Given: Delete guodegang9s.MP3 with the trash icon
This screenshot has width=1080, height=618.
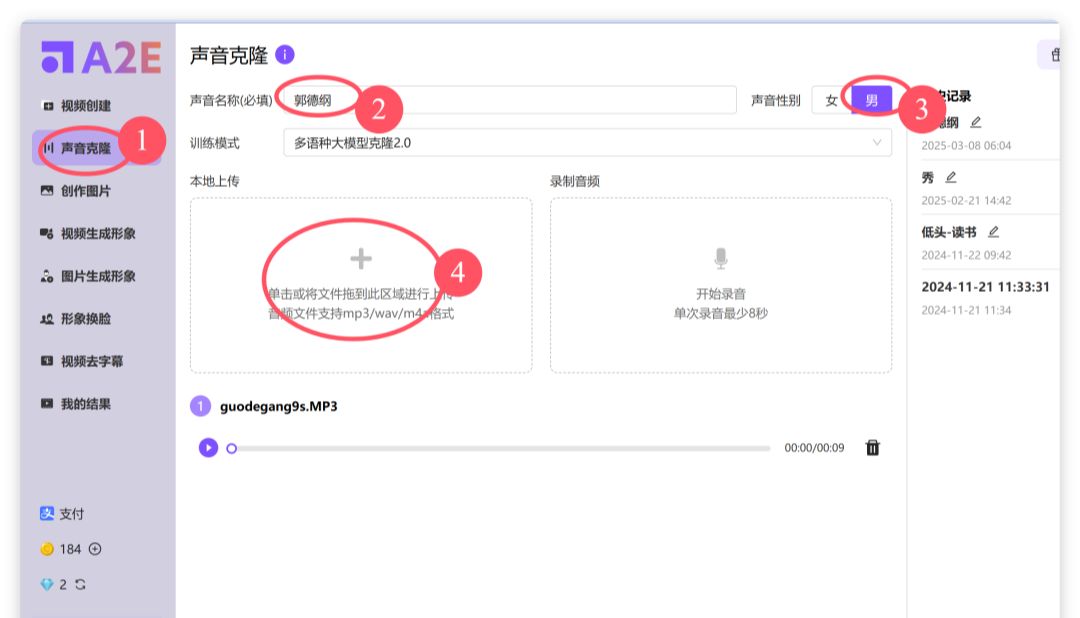Looking at the screenshot, I should [872, 448].
